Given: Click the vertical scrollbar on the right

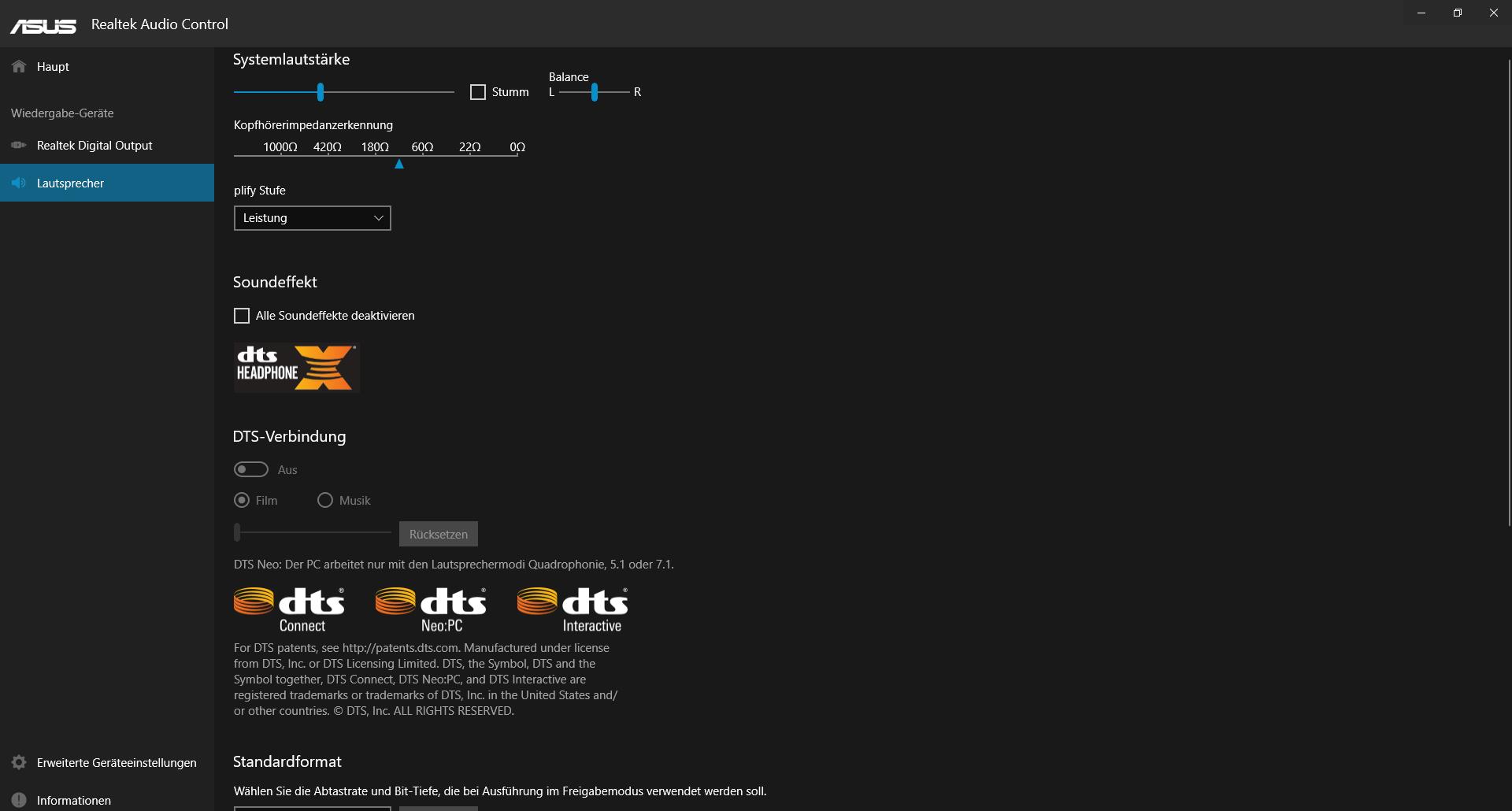Looking at the screenshot, I should (1509, 291).
